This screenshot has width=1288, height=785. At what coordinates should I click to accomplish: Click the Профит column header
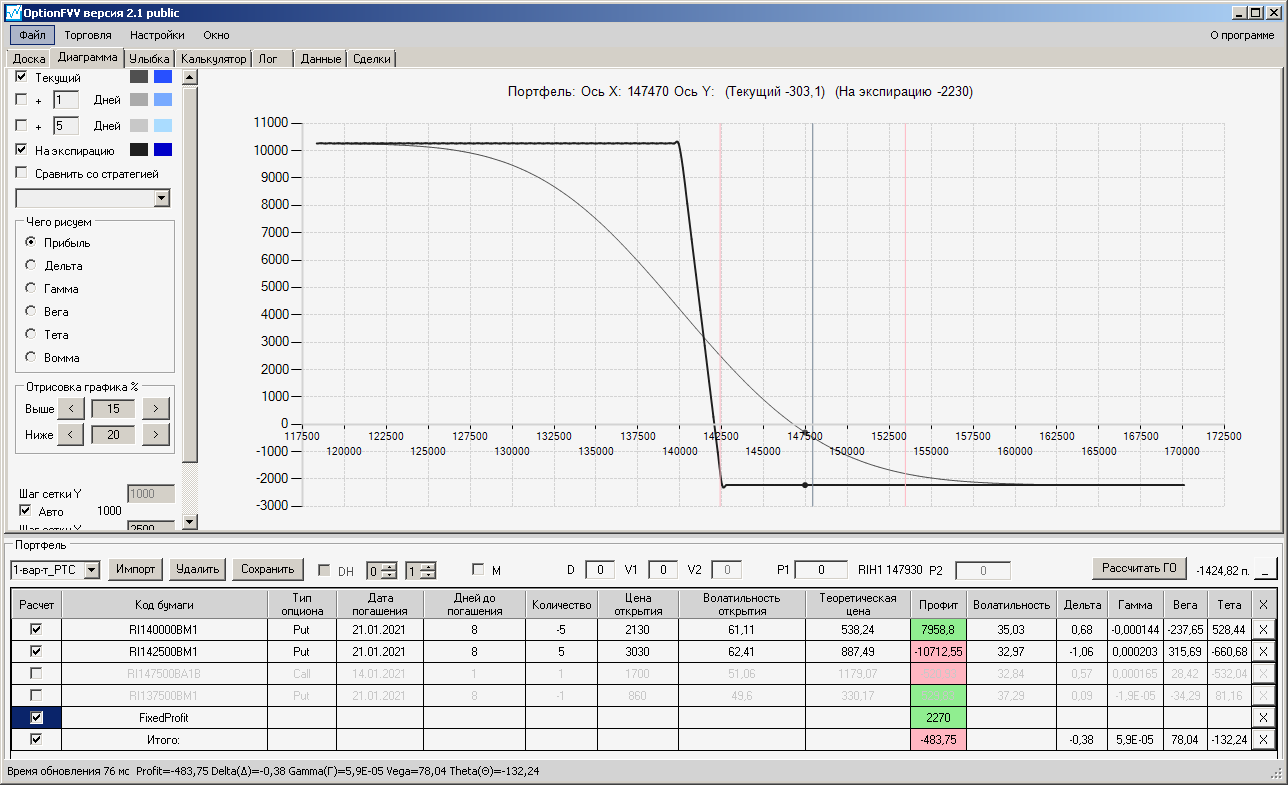[x=938, y=604]
